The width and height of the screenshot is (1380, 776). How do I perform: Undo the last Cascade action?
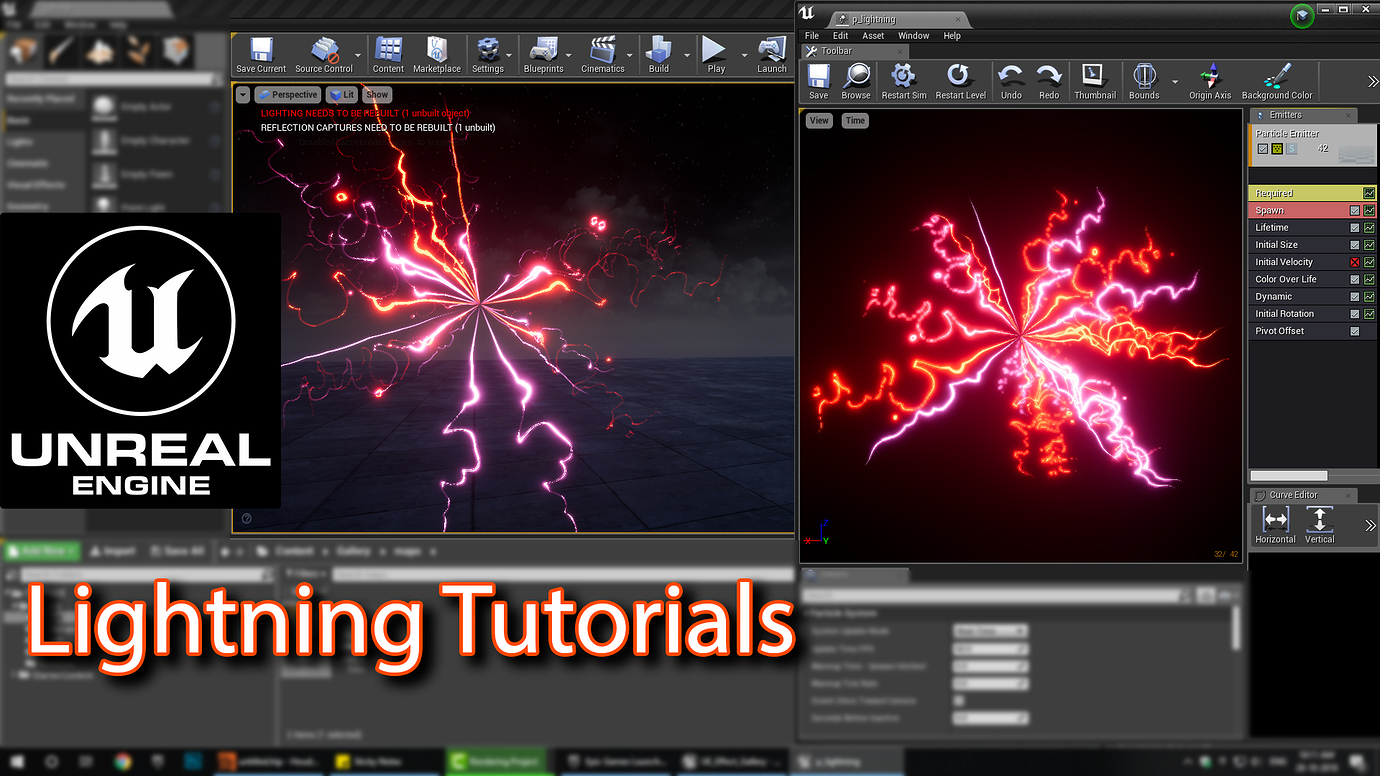tap(1011, 81)
